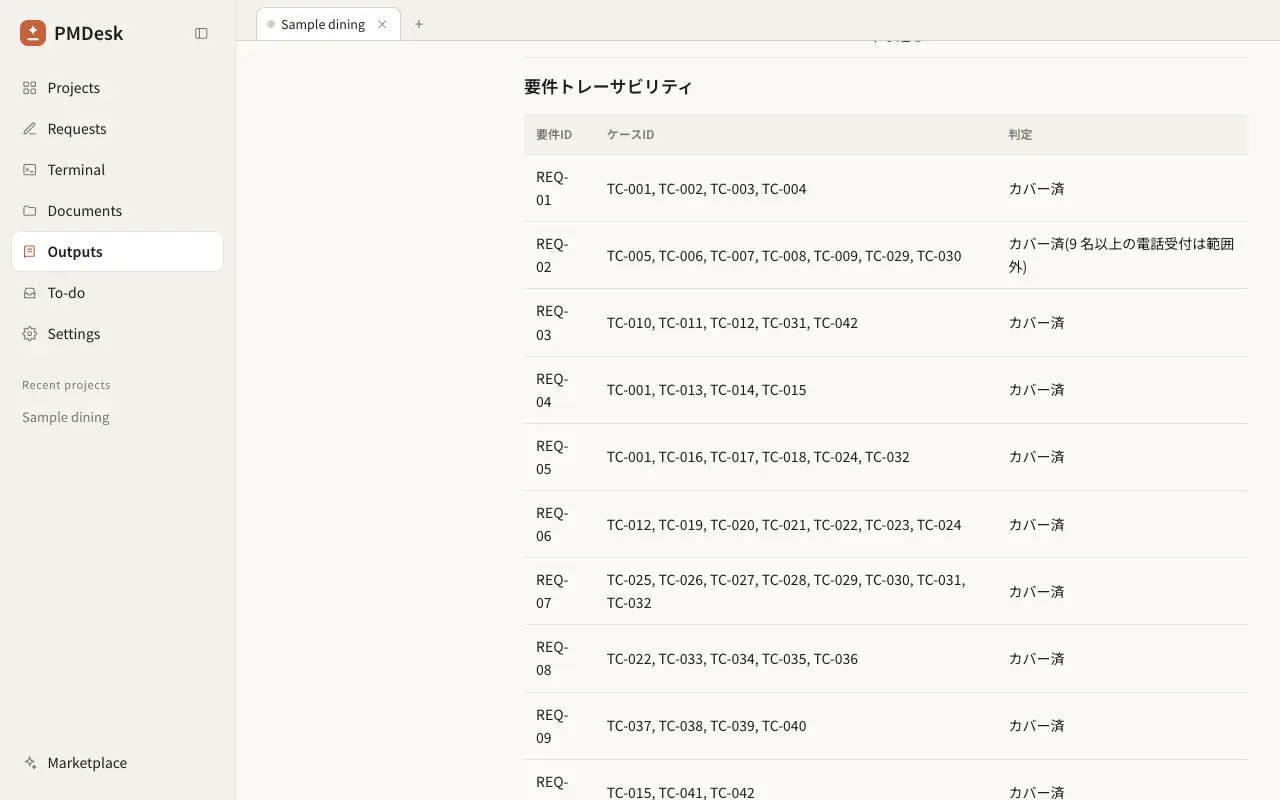
Task: Click the Requests pencil icon
Action: (x=30, y=129)
